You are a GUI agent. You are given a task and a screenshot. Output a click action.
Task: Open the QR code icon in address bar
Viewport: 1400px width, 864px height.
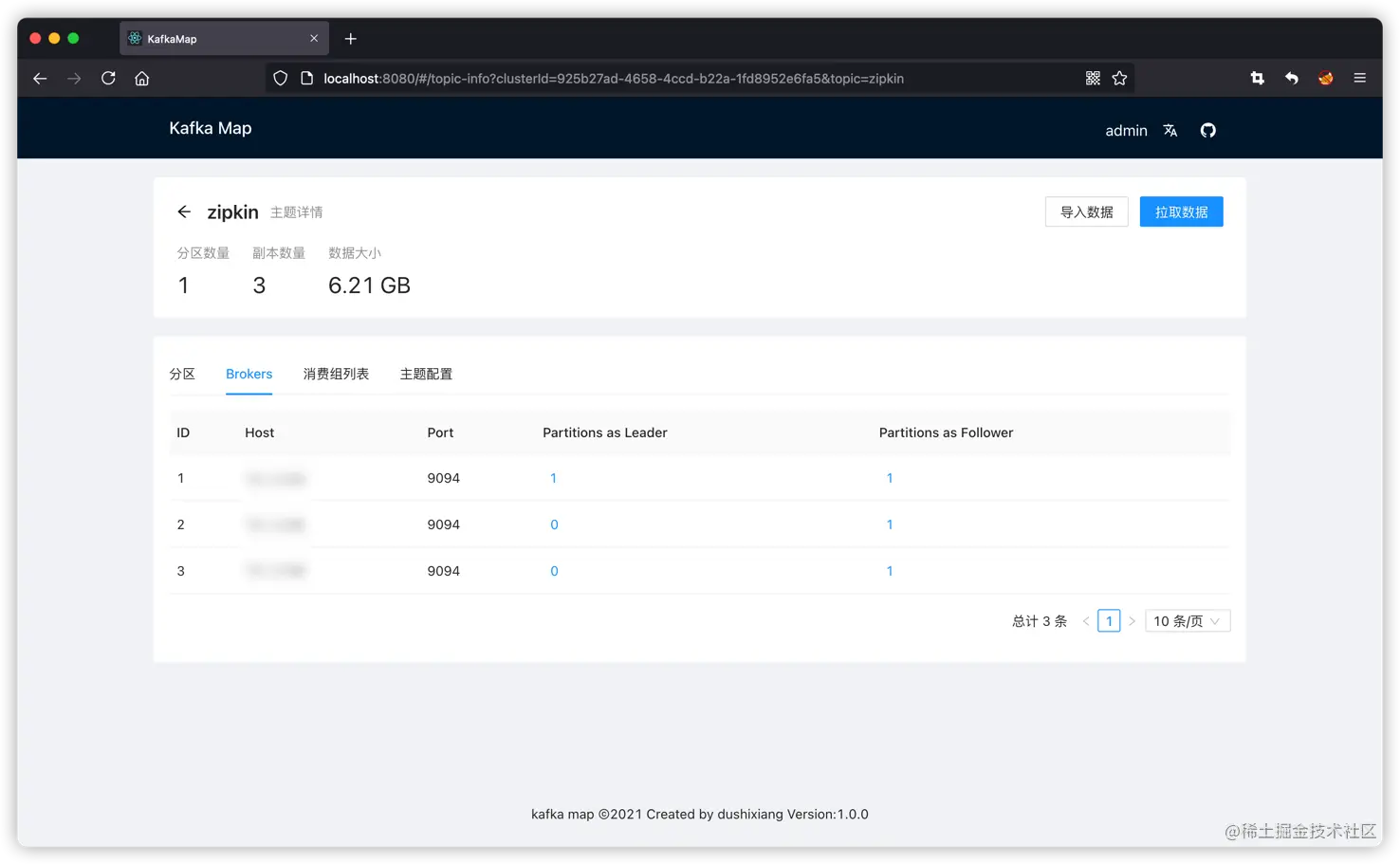1093,79
